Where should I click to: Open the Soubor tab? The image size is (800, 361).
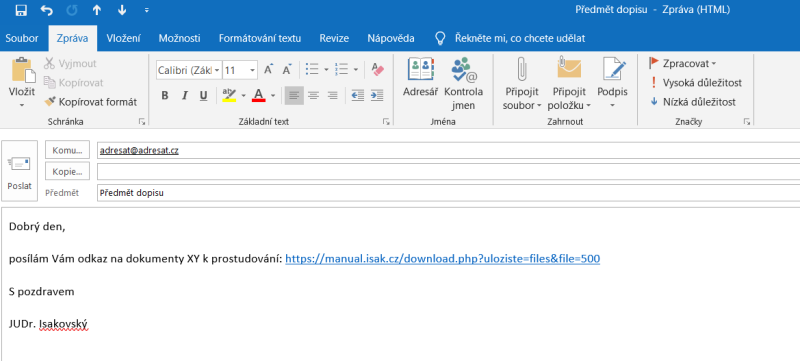coord(22,38)
